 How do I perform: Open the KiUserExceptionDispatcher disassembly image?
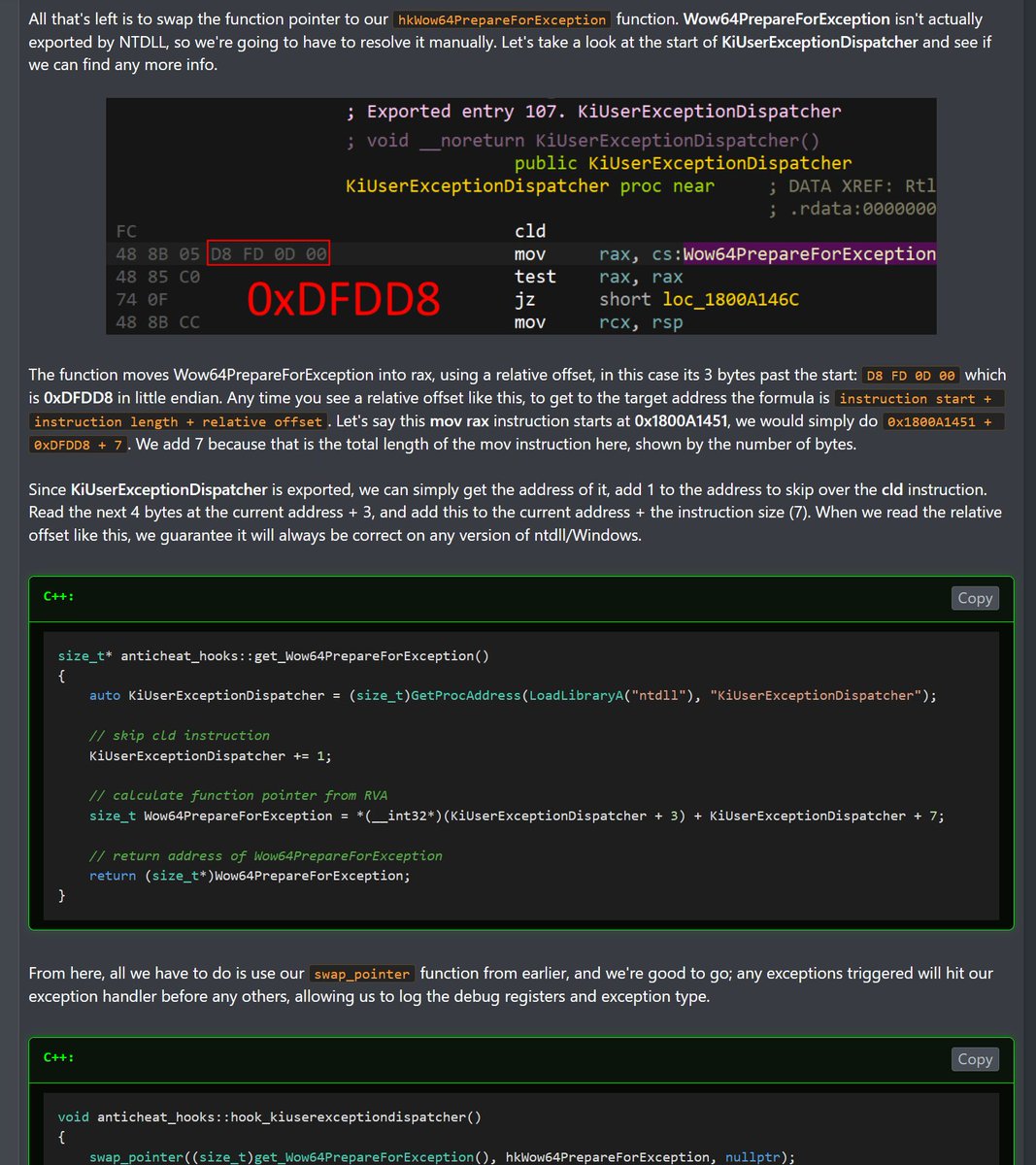click(521, 216)
